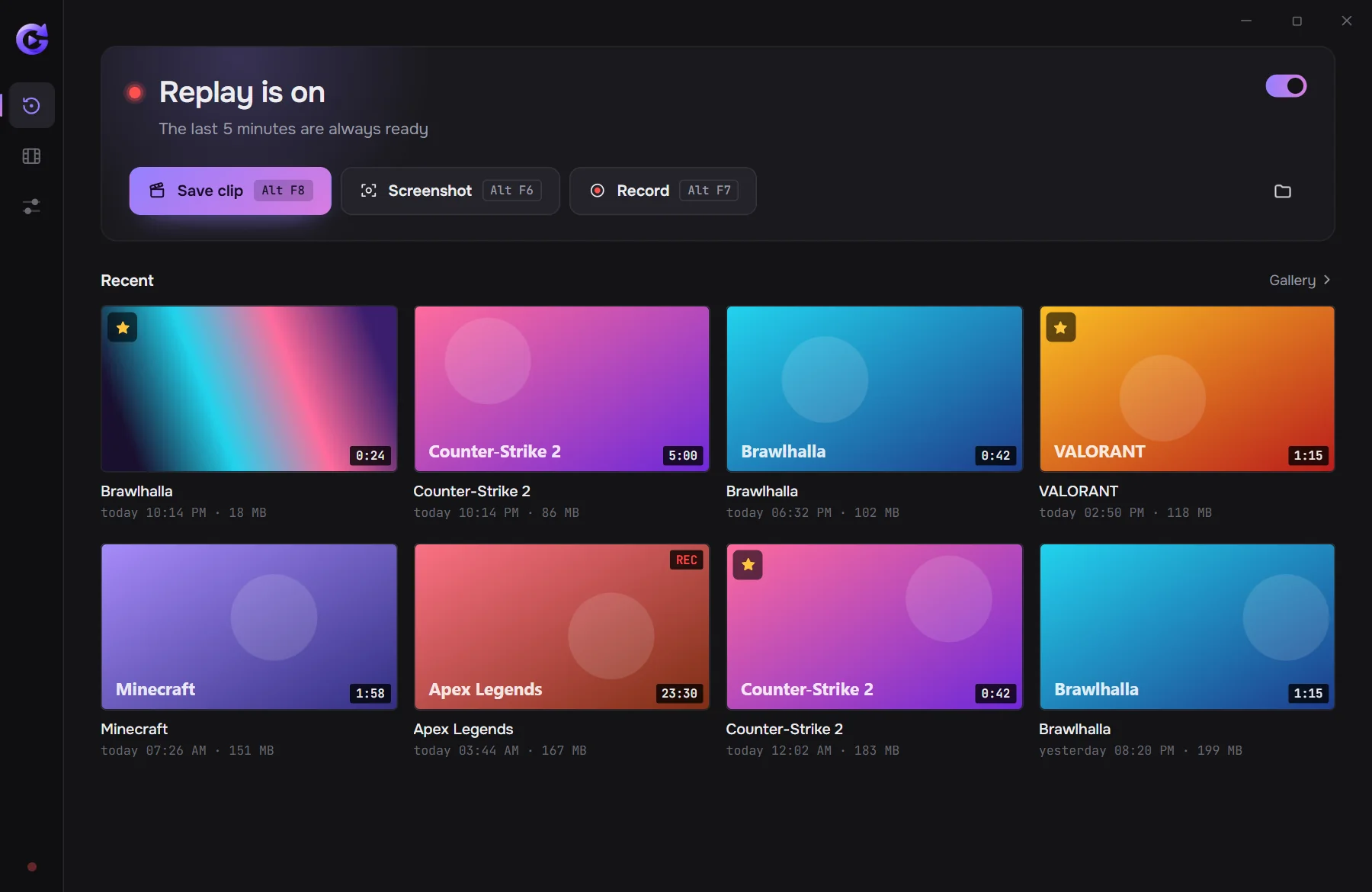Open the Apex Legends 23:30 clip thumbnail
Image resolution: width=1372 pixels, height=892 pixels.
point(562,627)
